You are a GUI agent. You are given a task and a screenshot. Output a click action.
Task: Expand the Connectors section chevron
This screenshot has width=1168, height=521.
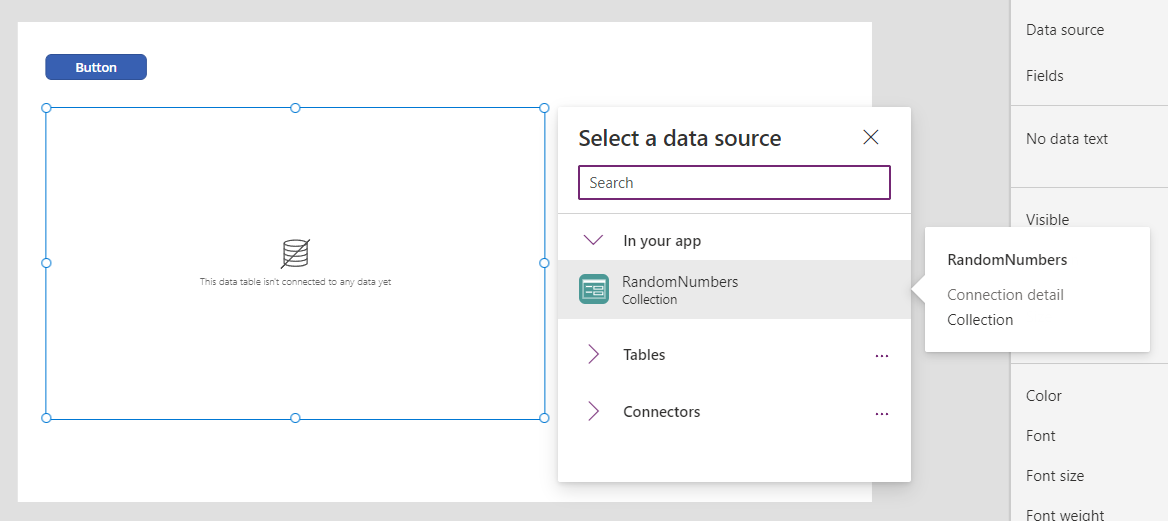593,411
